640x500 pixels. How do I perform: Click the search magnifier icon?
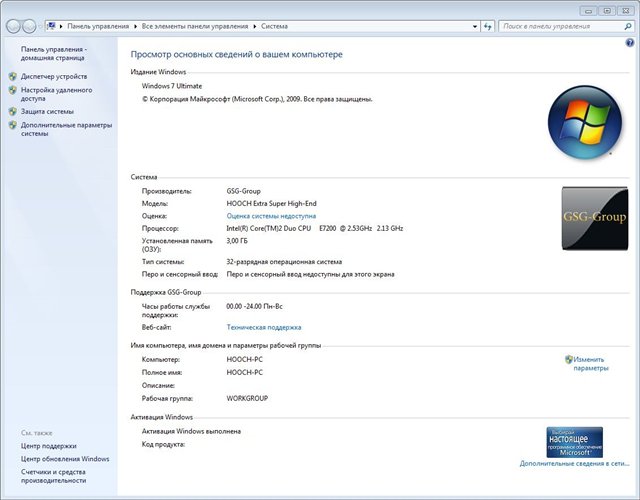coord(627,26)
